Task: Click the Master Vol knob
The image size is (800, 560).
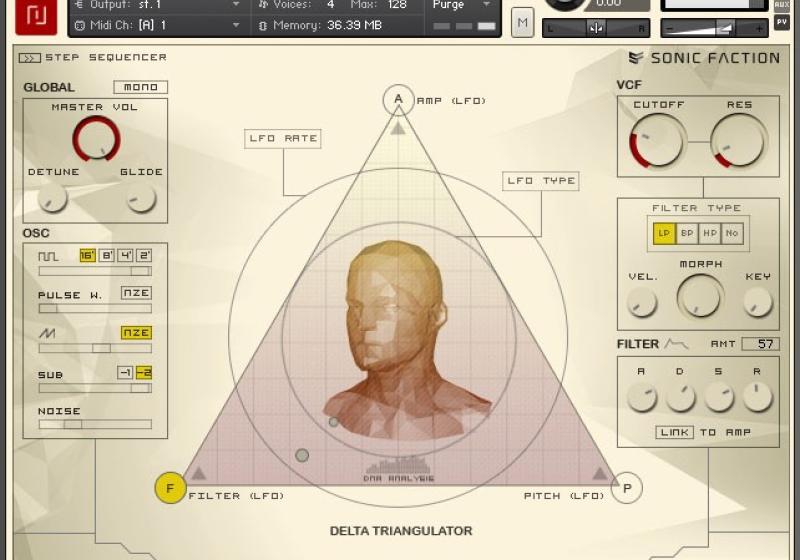Action: tap(96, 139)
